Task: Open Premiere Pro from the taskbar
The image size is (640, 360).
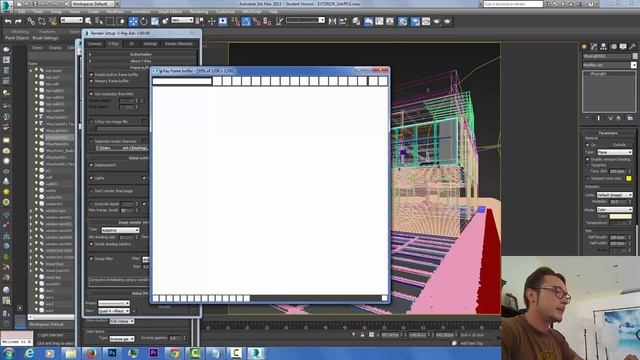Action: coord(154,353)
